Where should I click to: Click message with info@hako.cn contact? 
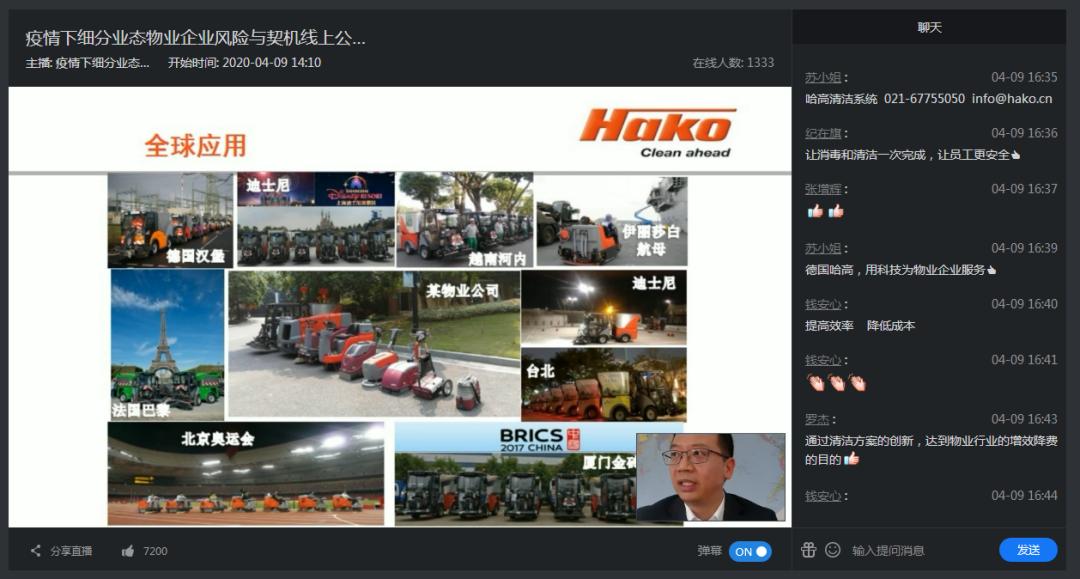coord(928,98)
